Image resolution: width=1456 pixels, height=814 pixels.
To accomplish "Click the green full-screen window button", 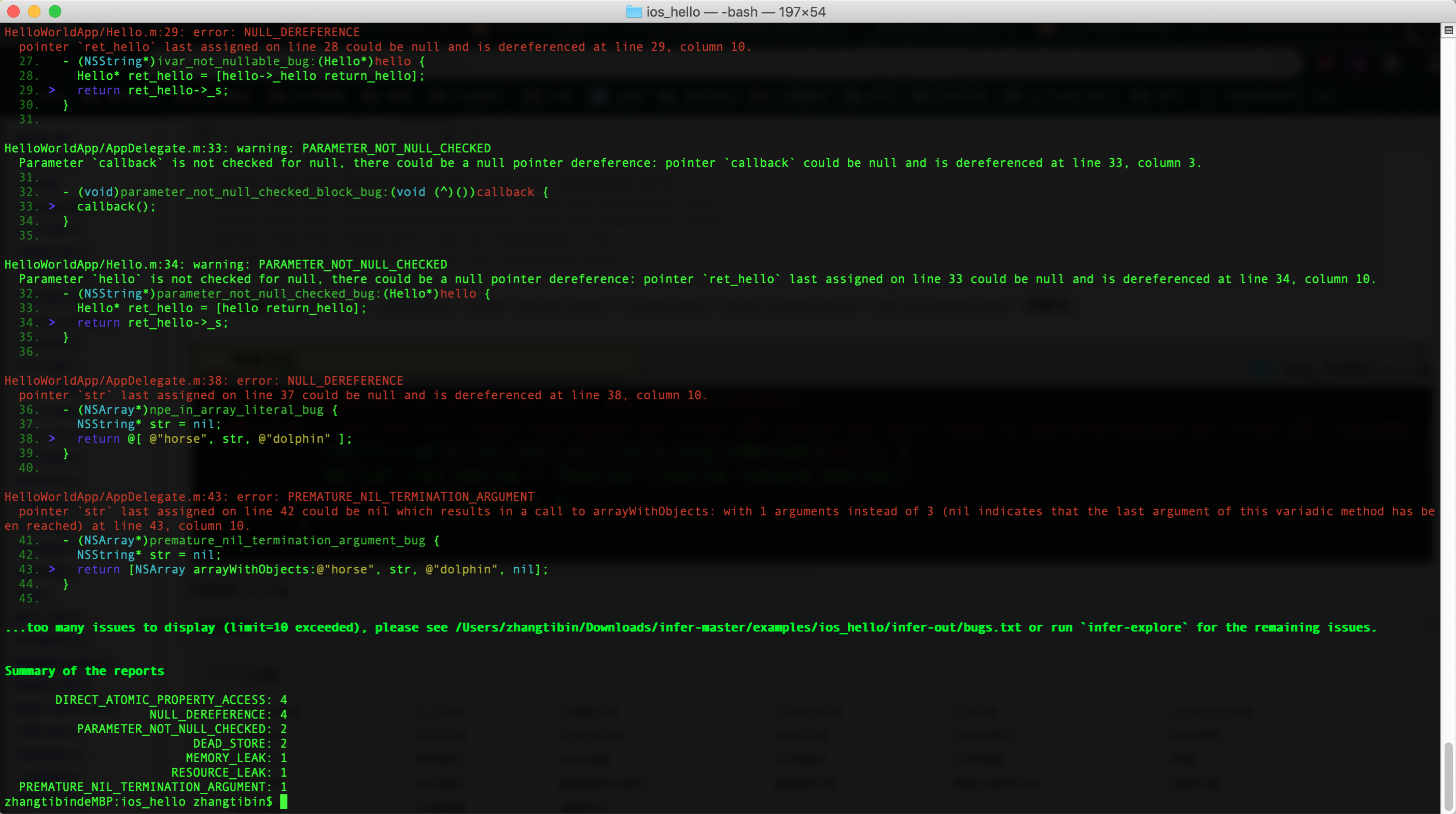I will (55, 11).
